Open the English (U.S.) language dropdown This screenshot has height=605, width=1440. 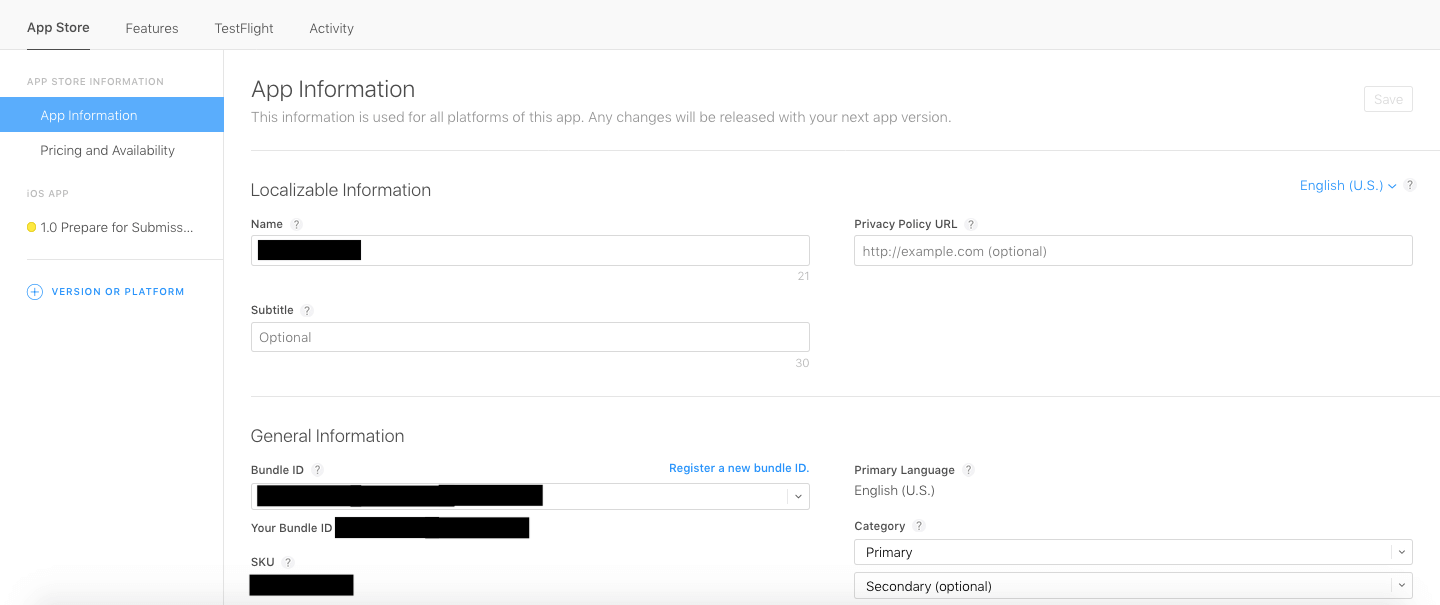point(1348,185)
